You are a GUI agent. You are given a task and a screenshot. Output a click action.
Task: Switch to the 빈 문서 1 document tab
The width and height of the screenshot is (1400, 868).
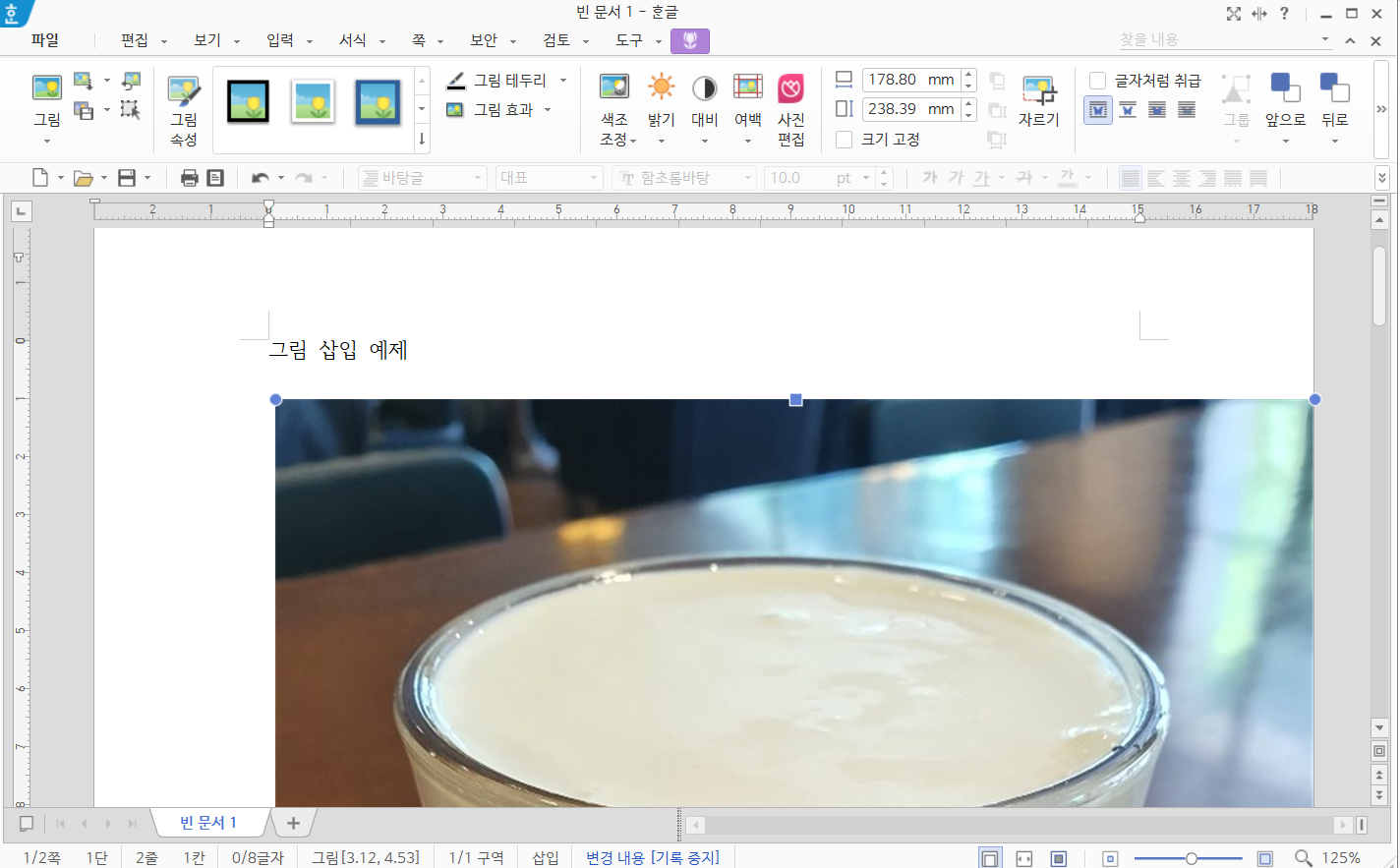click(x=208, y=823)
